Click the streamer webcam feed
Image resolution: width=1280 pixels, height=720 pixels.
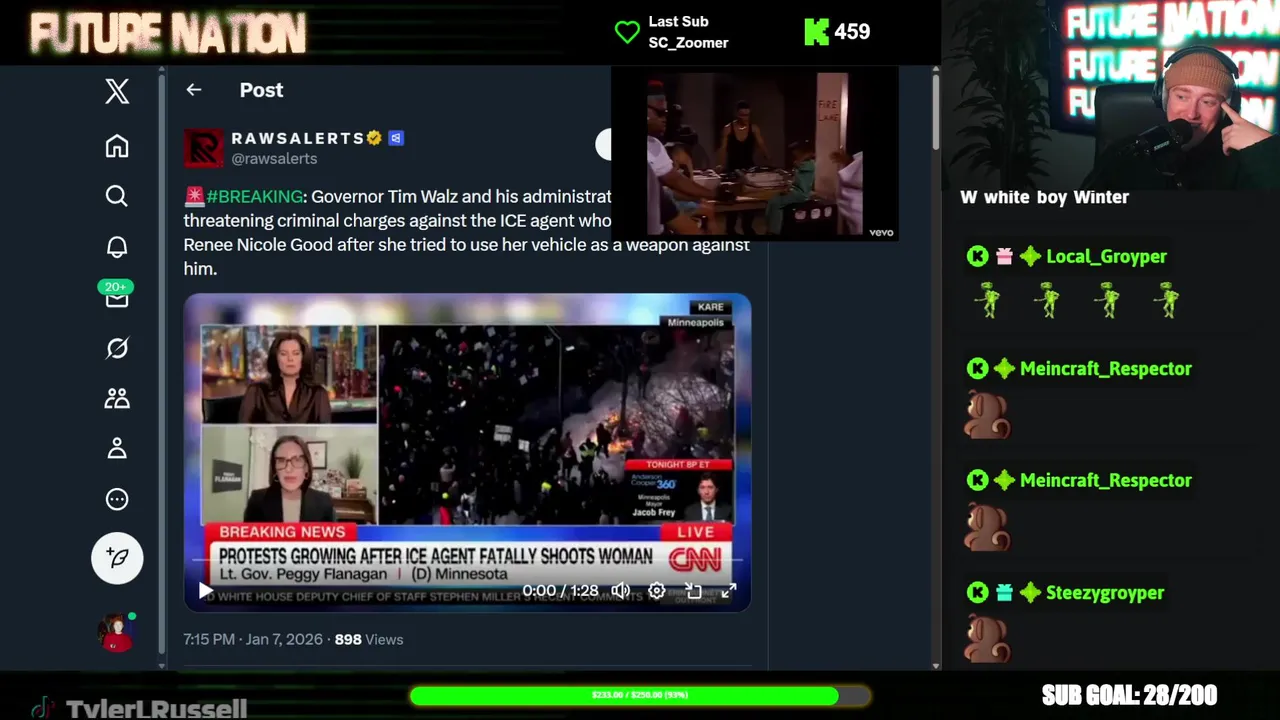coord(1110,94)
